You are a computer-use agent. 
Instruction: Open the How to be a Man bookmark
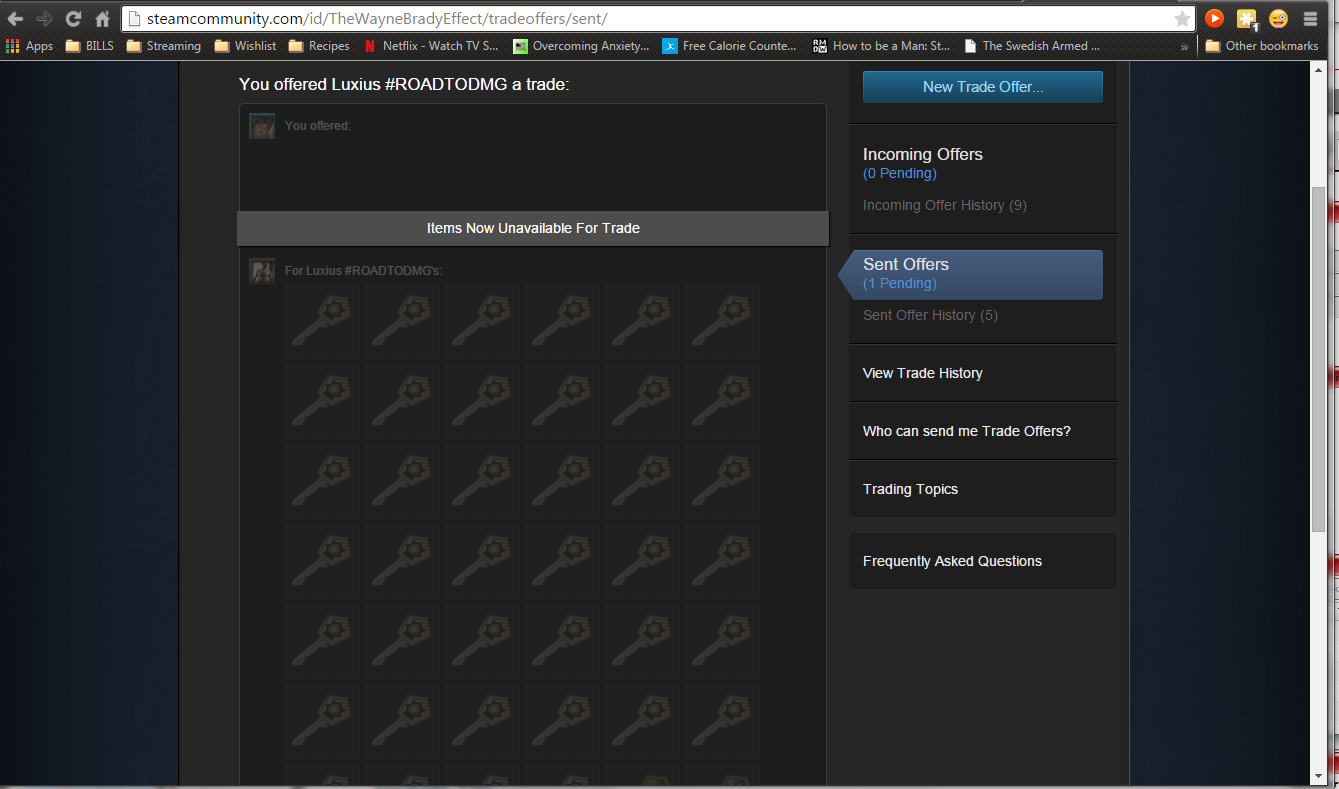click(x=881, y=46)
